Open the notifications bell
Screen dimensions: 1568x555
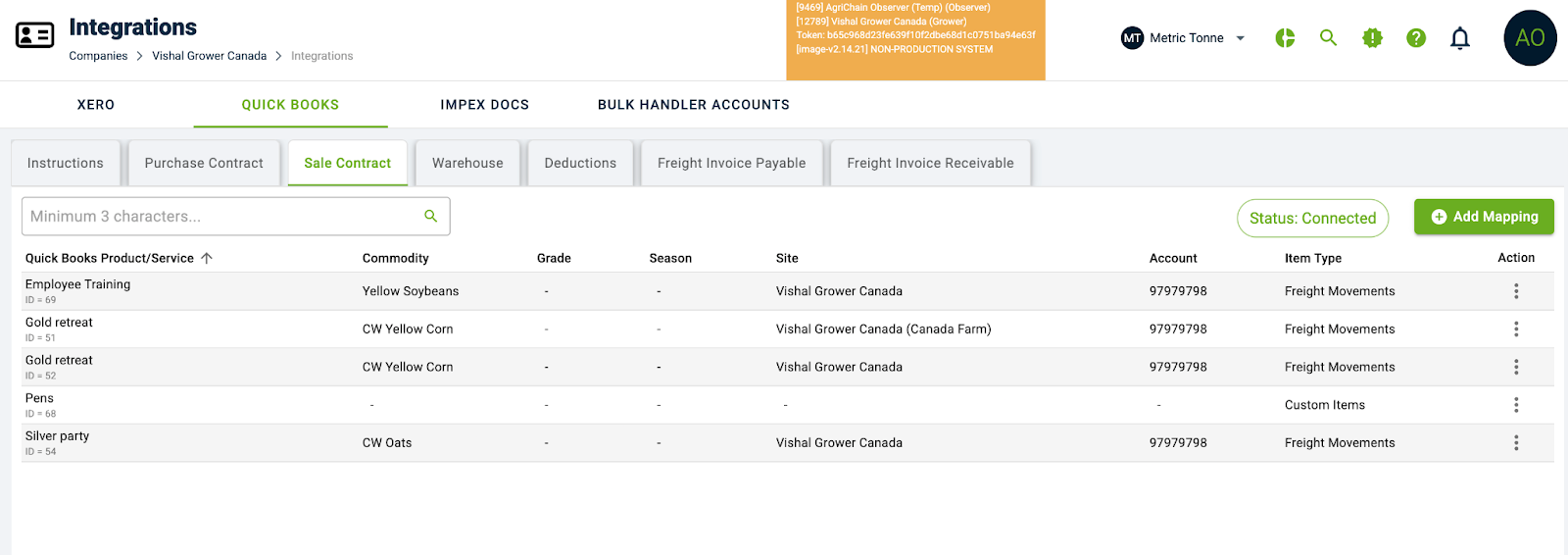click(x=1460, y=38)
